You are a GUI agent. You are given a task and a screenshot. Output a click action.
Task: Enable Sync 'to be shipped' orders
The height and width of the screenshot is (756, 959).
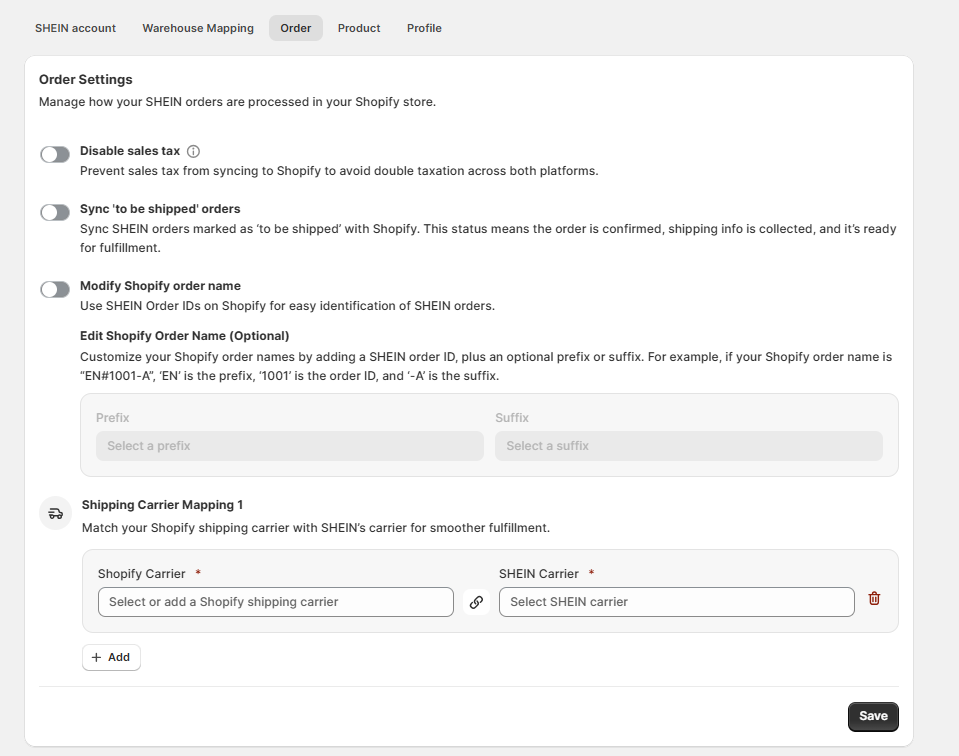(55, 212)
